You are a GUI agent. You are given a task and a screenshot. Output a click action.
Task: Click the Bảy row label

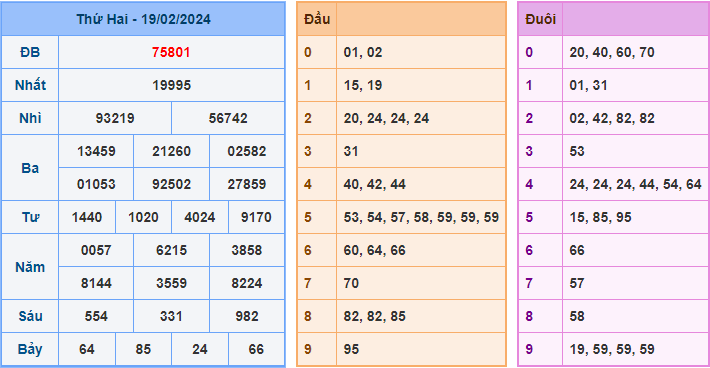point(30,349)
